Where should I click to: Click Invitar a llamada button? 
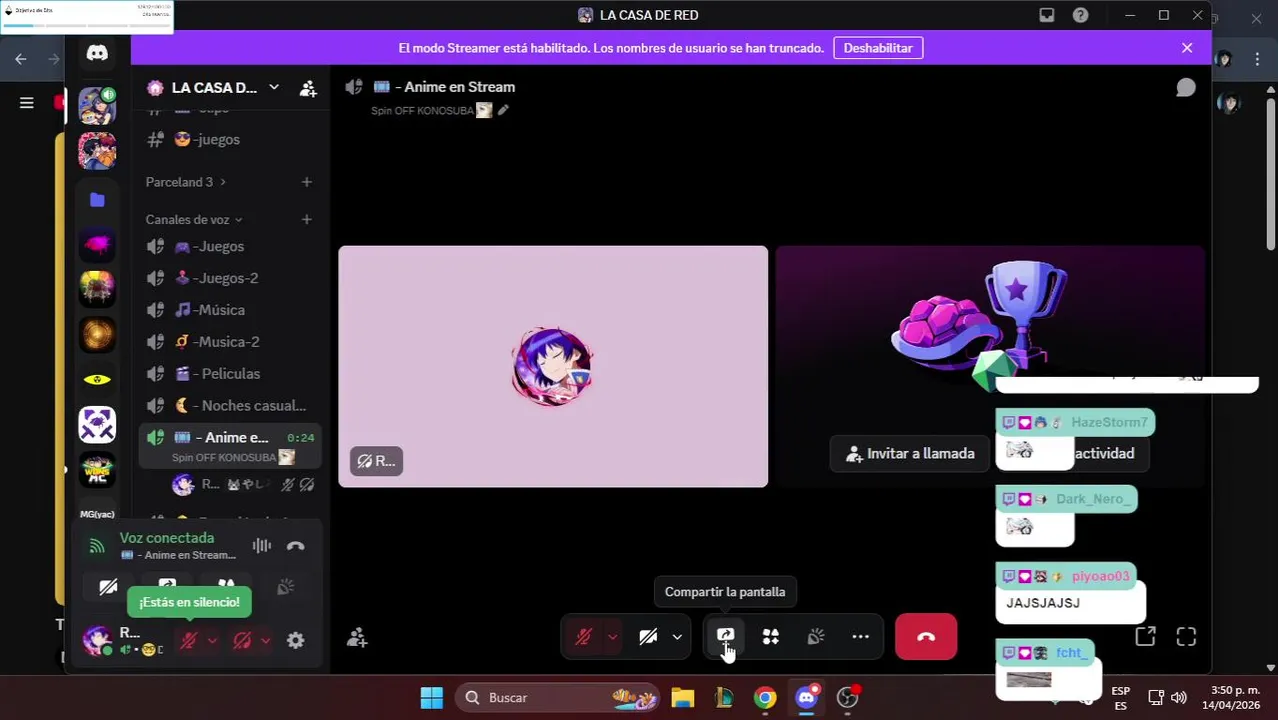(909, 453)
